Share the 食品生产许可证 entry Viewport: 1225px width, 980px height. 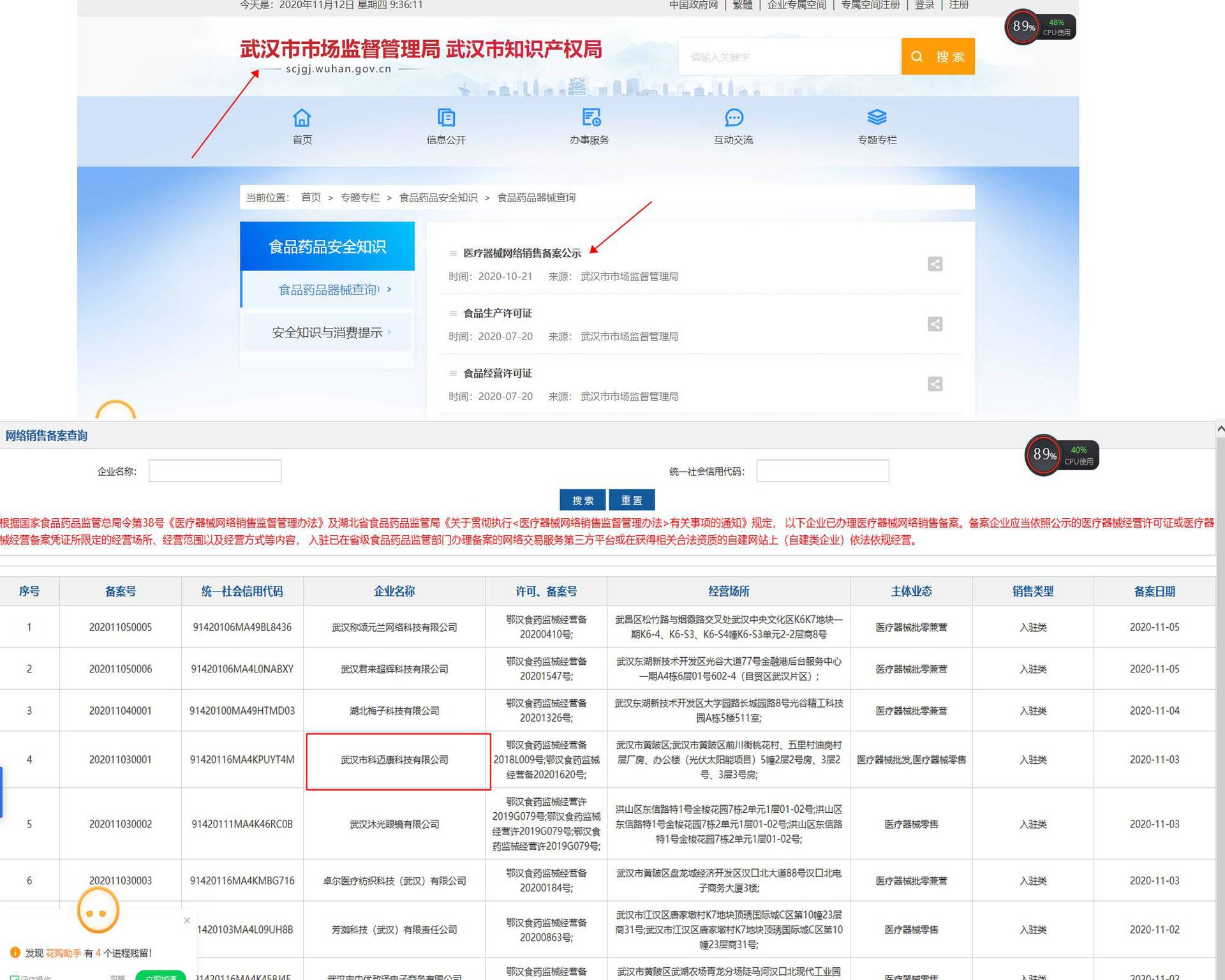click(935, 324)
